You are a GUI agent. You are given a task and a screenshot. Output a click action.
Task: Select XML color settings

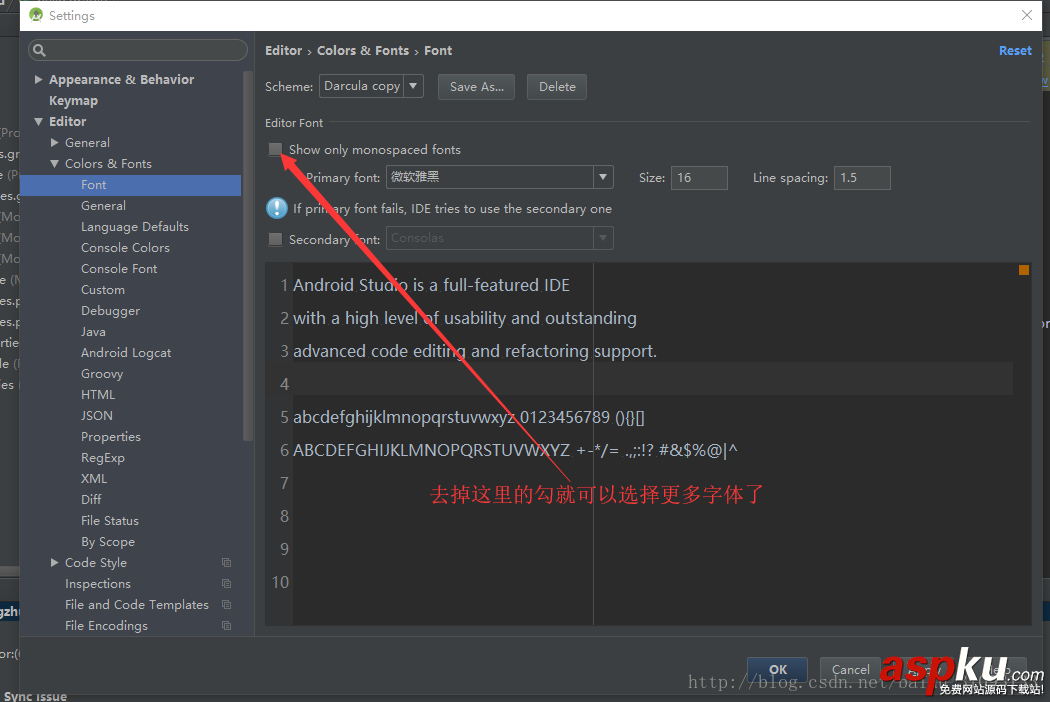[x=94, y=478]
